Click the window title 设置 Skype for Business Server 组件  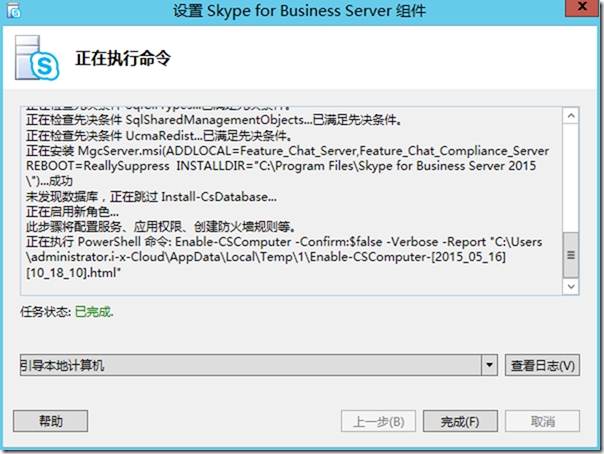299,11
